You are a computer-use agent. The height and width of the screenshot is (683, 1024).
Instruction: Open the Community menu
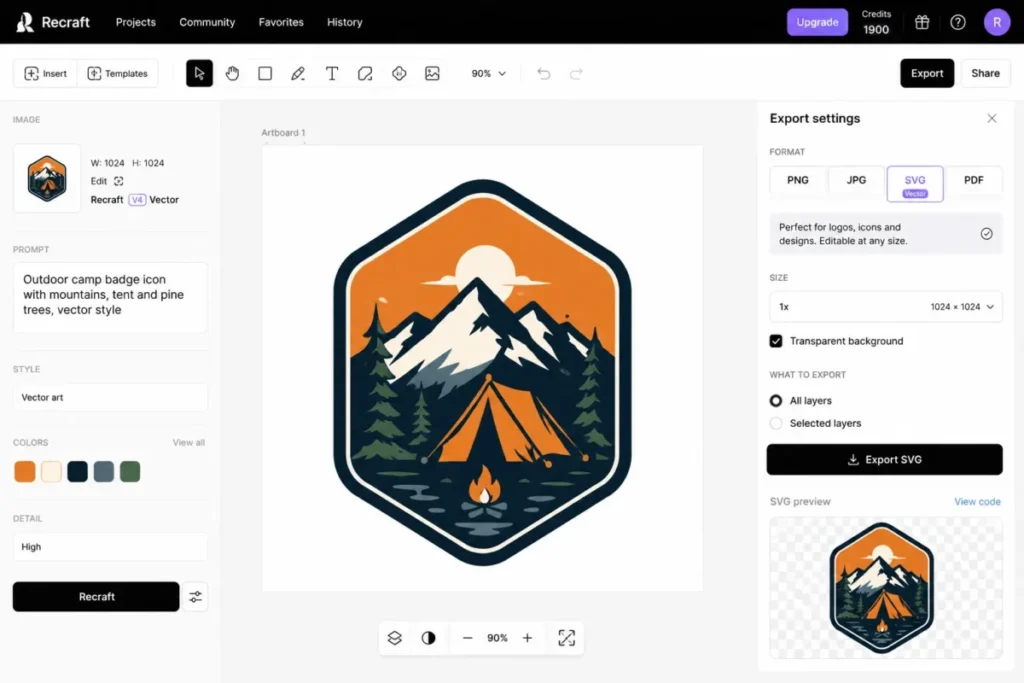pos(207,22)
